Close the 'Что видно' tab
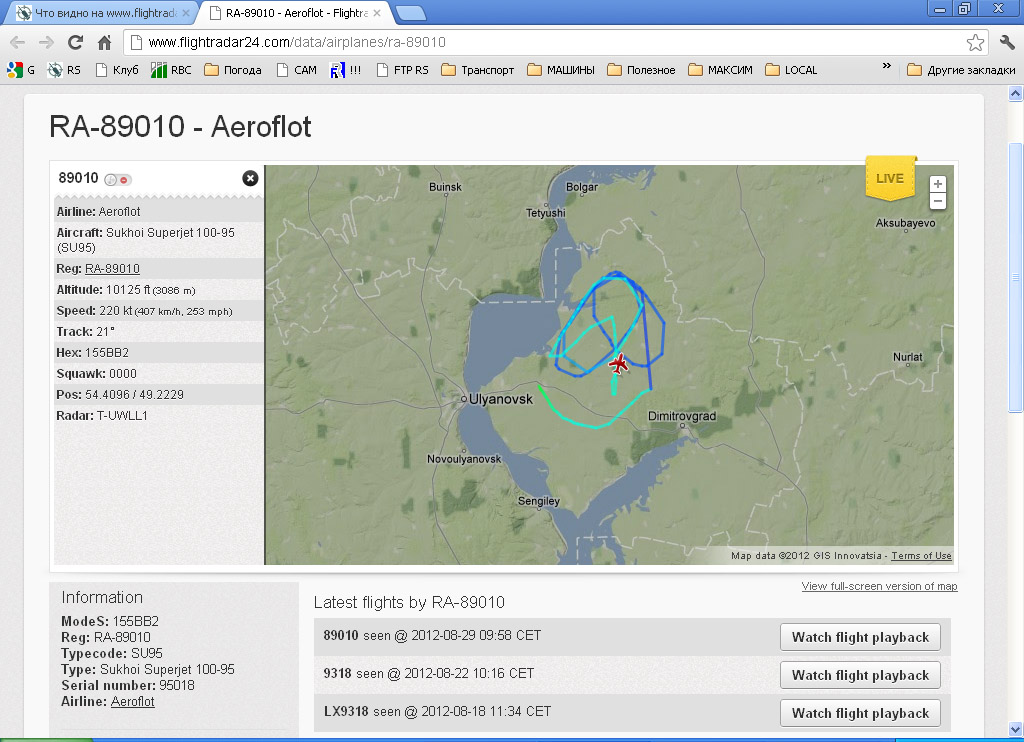This screenshot has height=742, width=1024. click(x=186, y=13)
